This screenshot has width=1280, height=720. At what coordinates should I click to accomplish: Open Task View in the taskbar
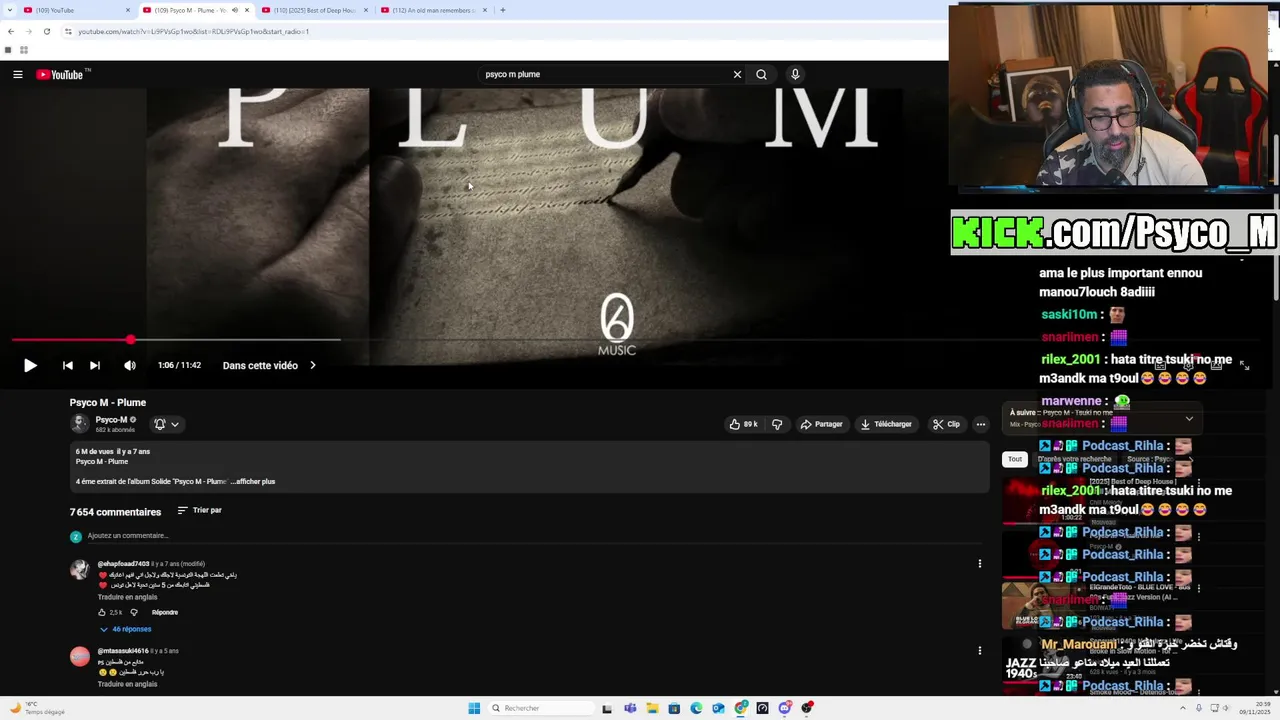click(607, 708)
